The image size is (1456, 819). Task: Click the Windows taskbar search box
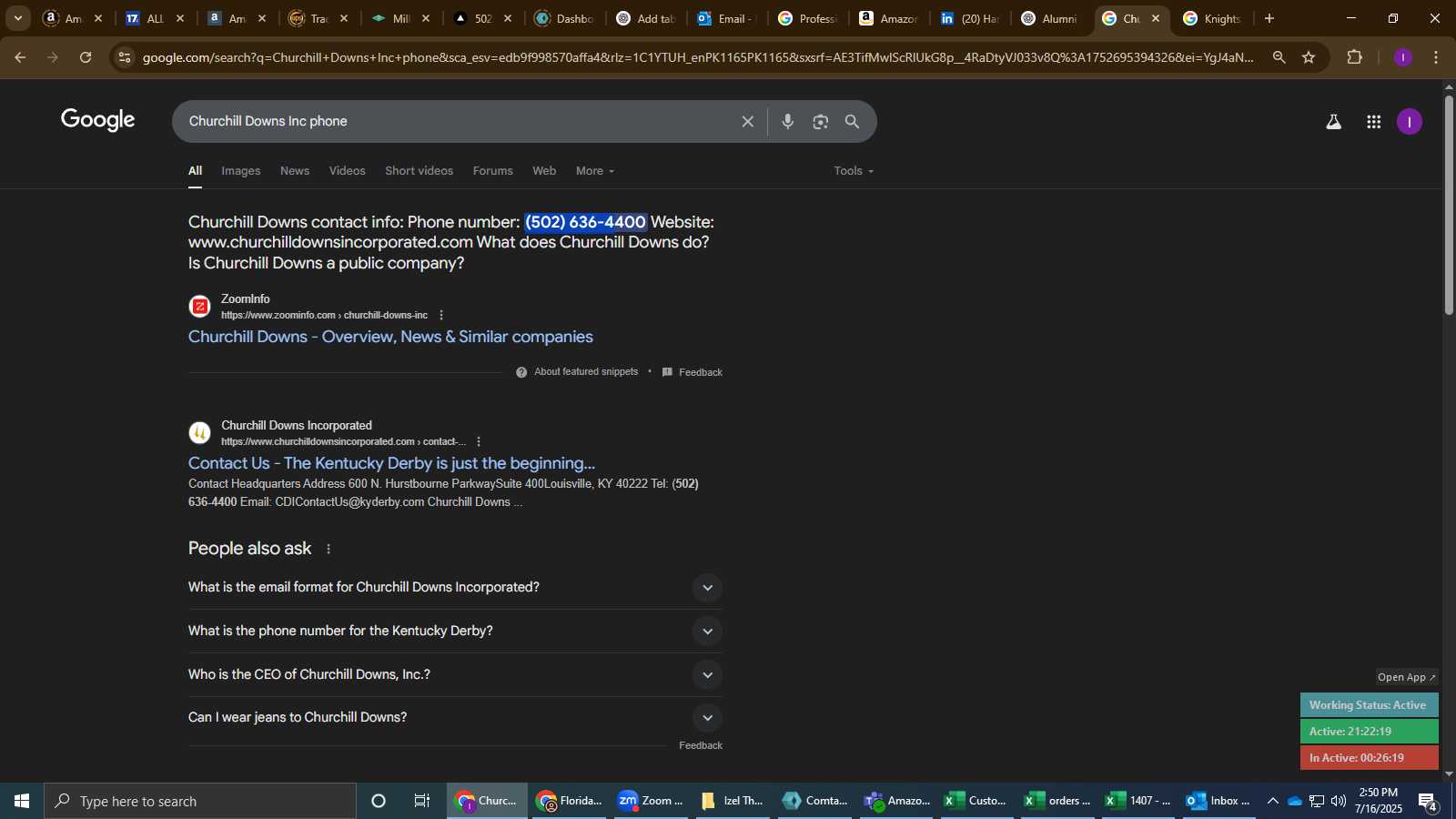point(200,801)
